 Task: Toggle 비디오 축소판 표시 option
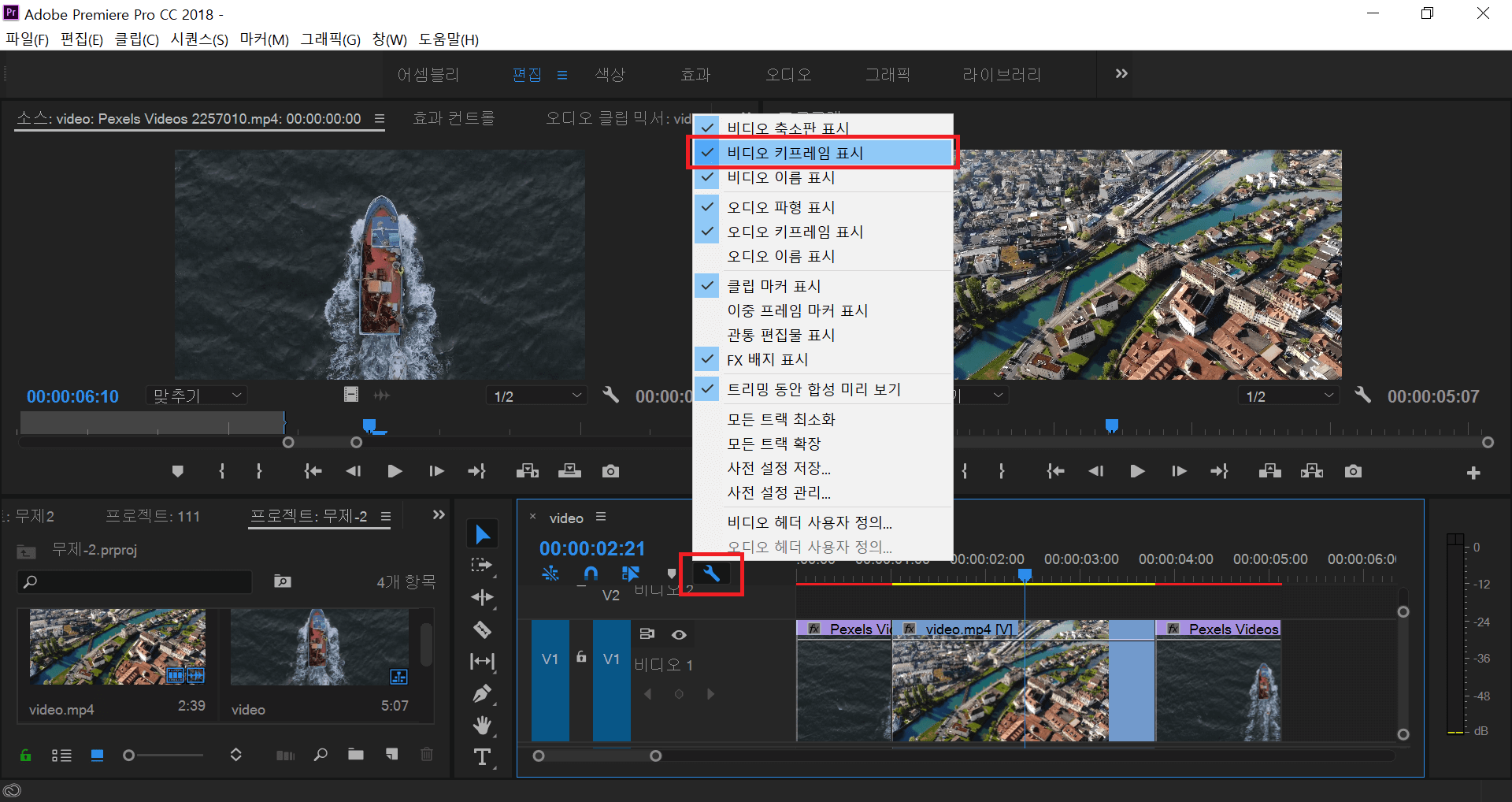[823, 128]
